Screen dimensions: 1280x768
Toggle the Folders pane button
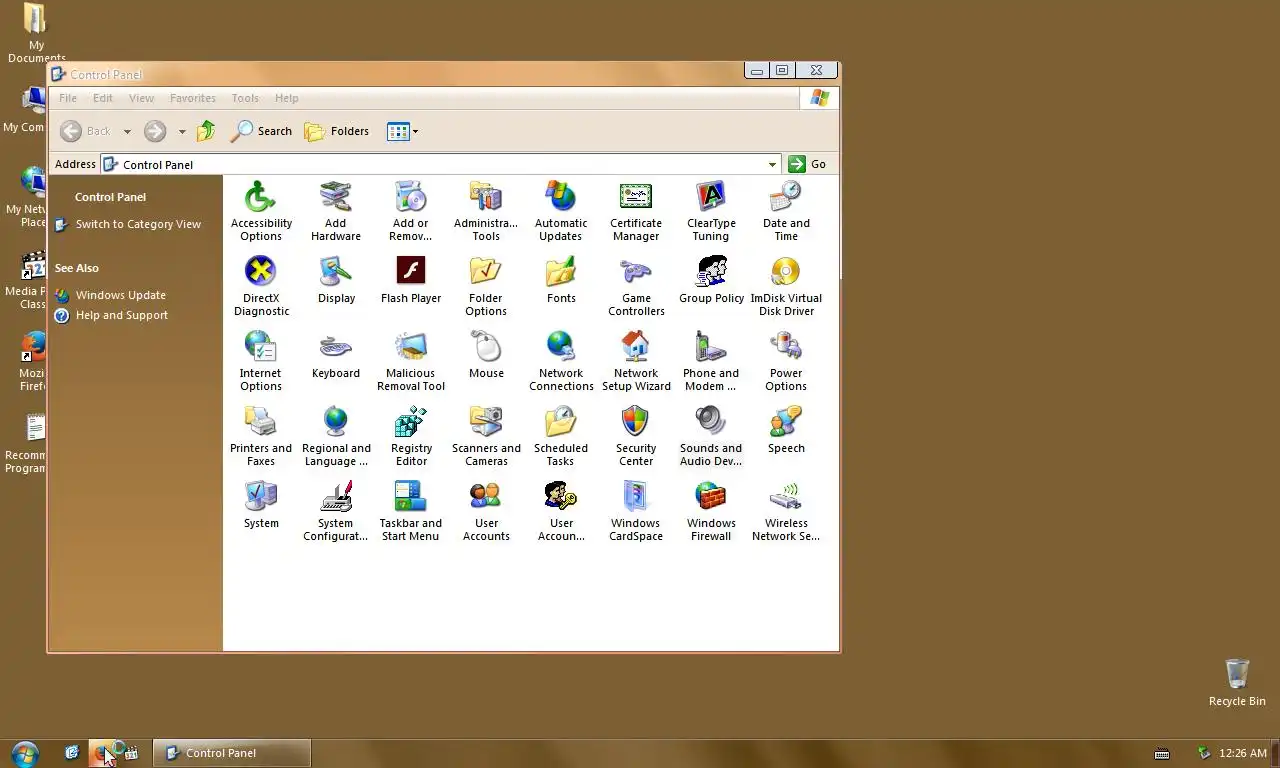pyautogui.click(x=337, y=131)
